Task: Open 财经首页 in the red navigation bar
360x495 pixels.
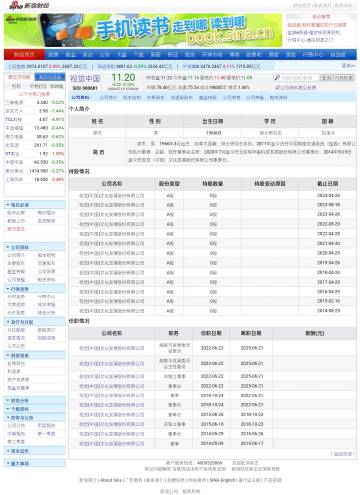Action: click(x=24, y=54)
